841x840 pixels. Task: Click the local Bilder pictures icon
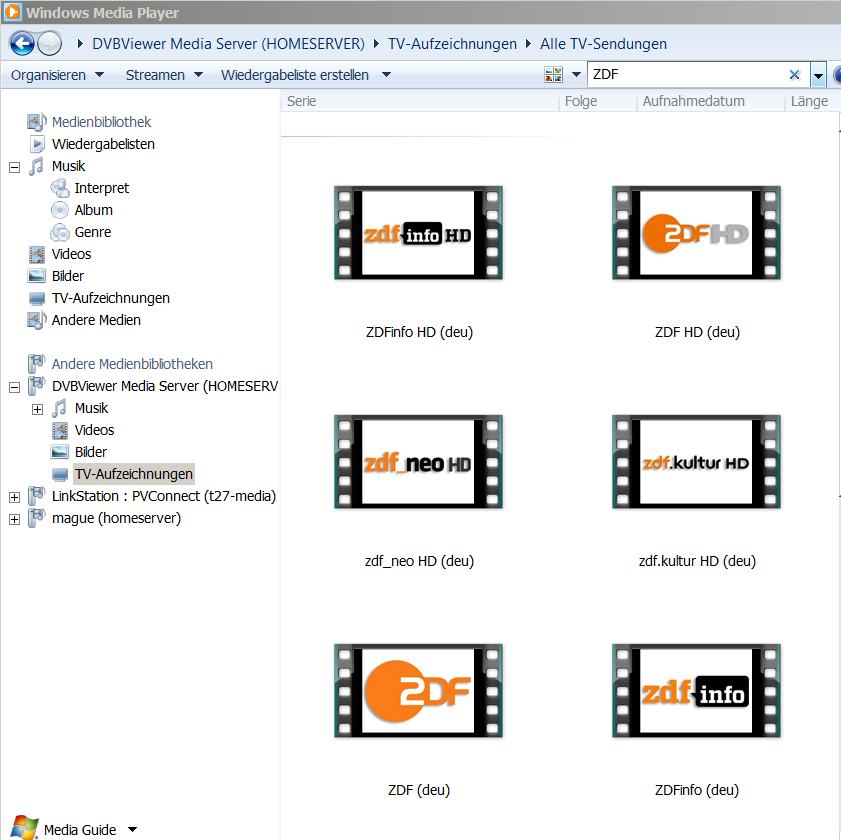[x=37, y=276]
